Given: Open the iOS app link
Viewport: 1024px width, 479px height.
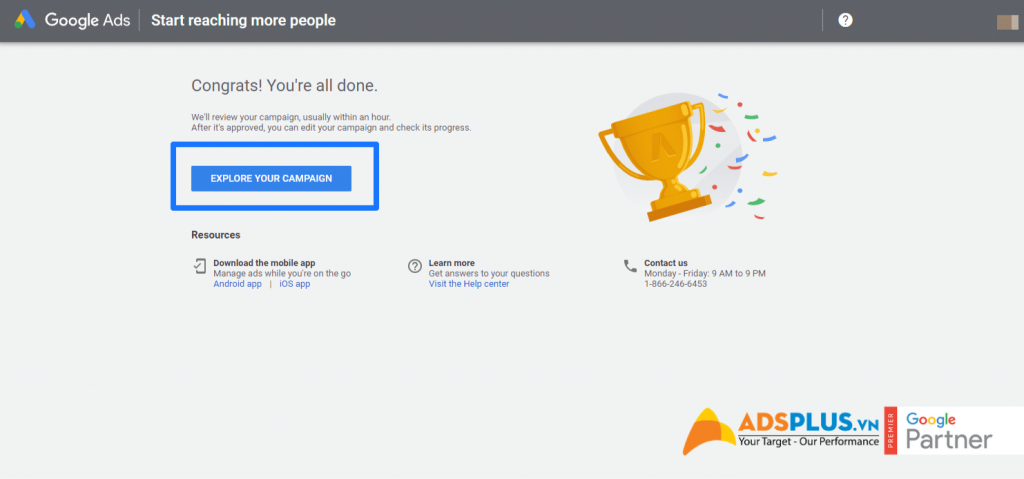Looking at the screenshot, I should pos(295,284).
